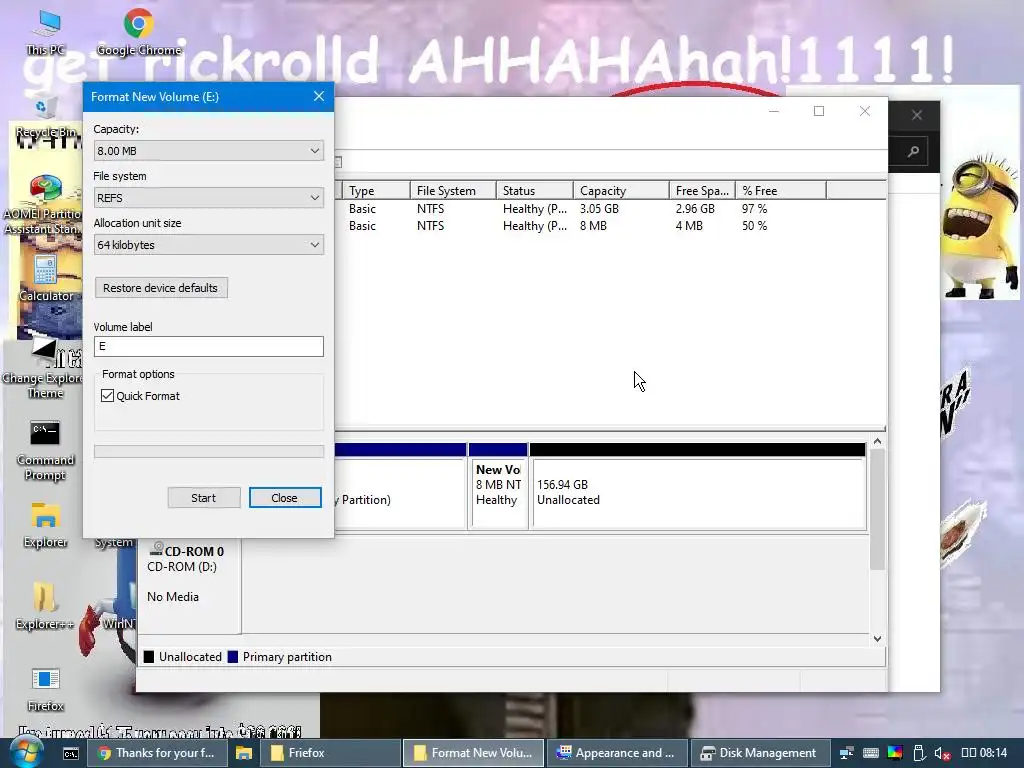Open the Explorer++ desktop icon
Screen dimensions: 1024x768
click(44, 606)
